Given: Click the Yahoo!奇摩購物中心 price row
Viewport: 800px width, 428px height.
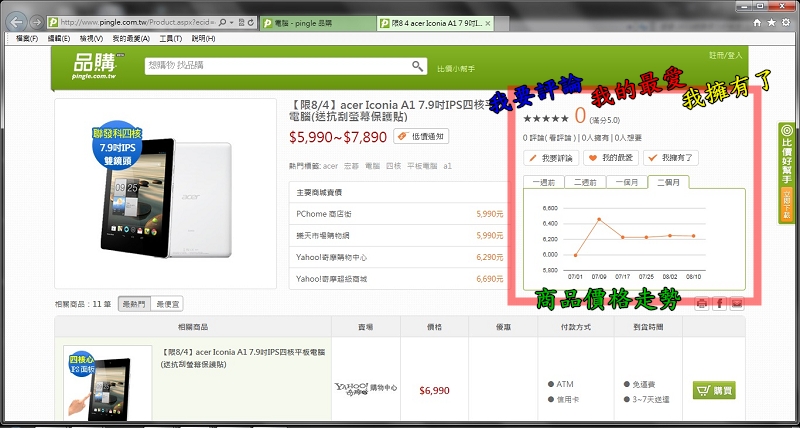Looking at the screenshot, I should click(x=399, y=258).
